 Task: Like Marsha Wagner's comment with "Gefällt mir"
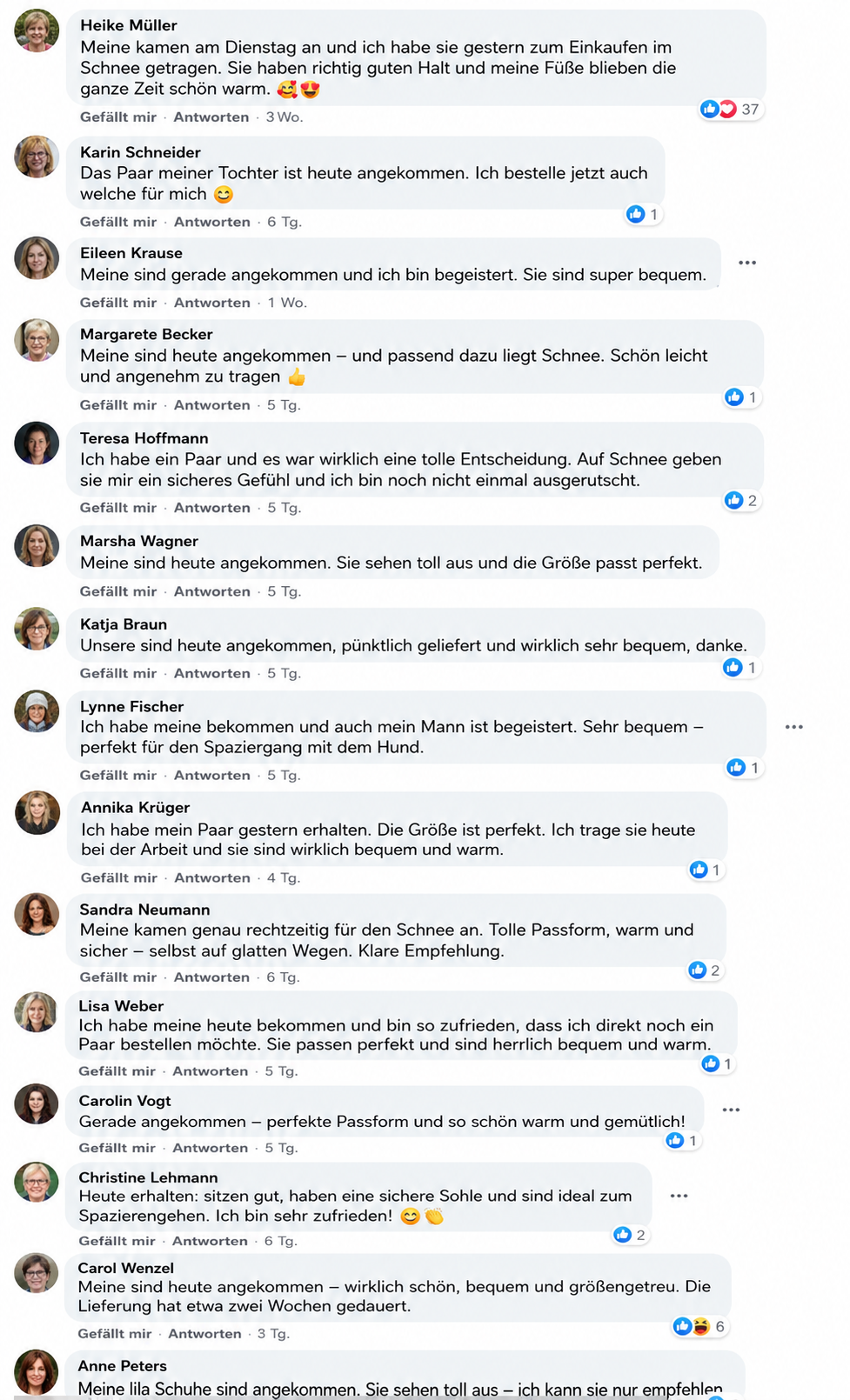click(x=118, y=591)
